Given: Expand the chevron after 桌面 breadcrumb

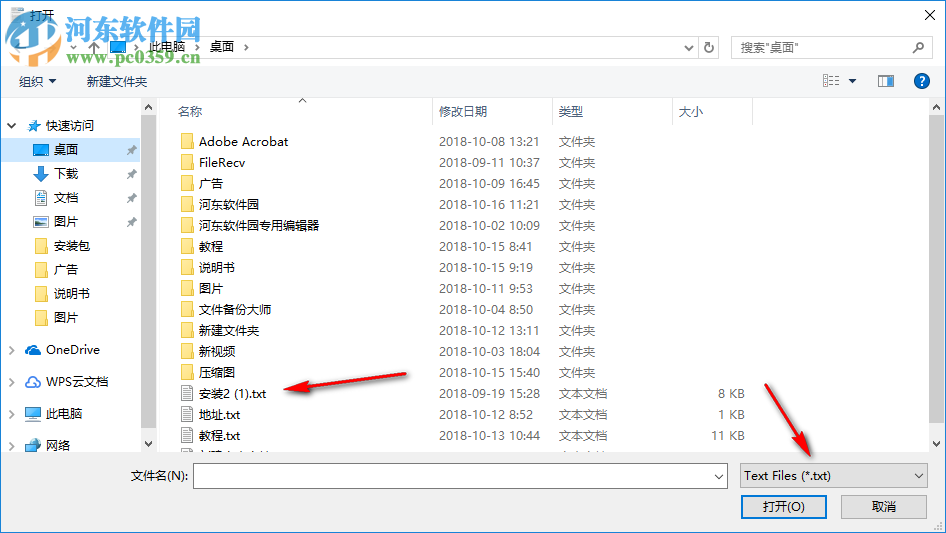Looking at the screenshot, I should [x=246, y=47].
